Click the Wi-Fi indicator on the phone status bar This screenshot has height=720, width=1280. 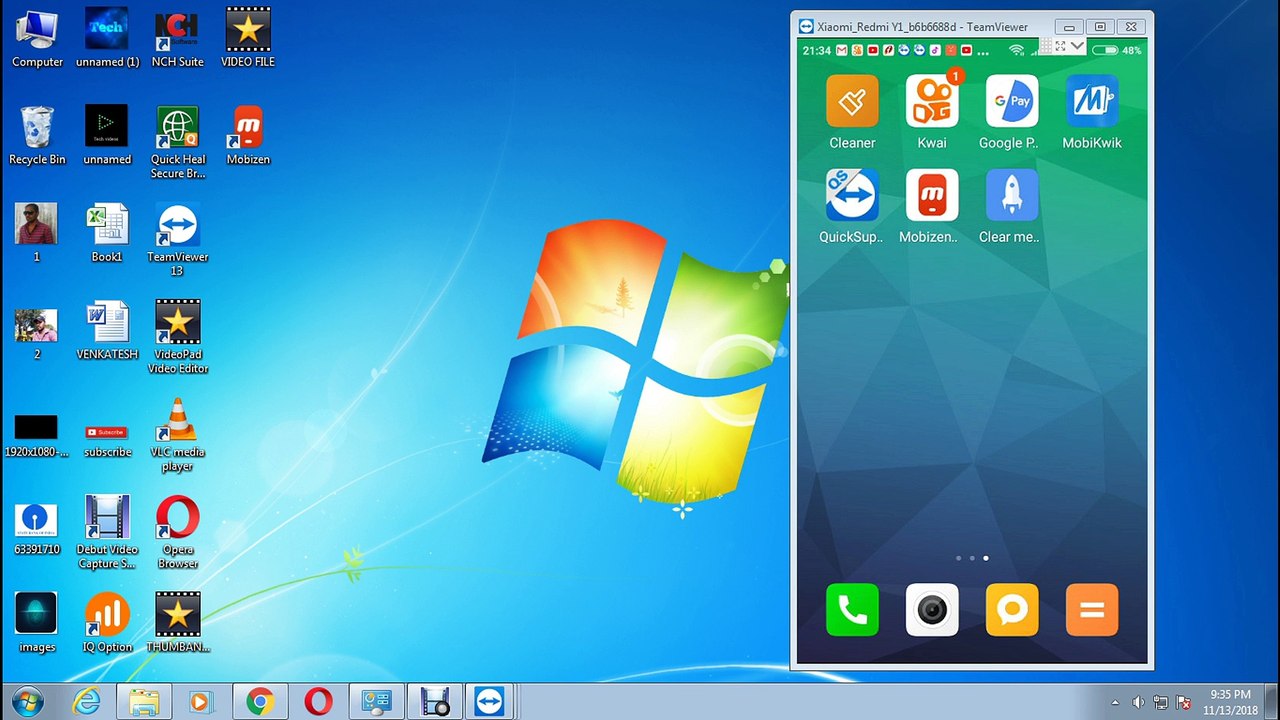[1016, 50]
